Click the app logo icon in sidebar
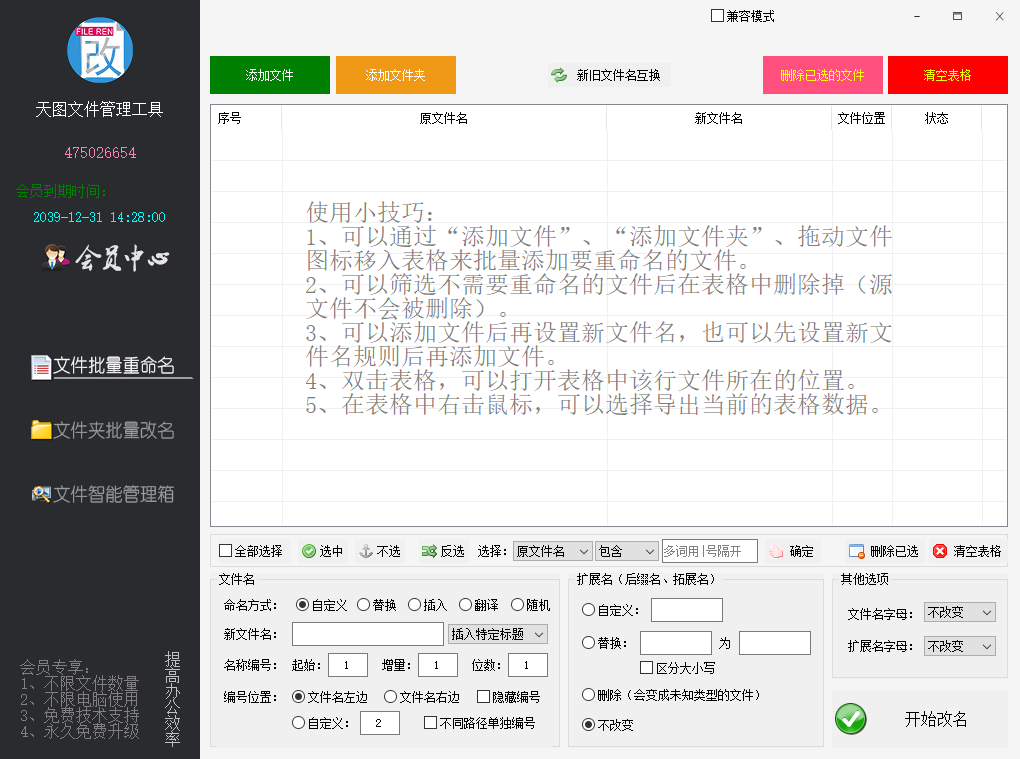The height and width of the screenshot is (759, 1020). [x=100, y=50]
